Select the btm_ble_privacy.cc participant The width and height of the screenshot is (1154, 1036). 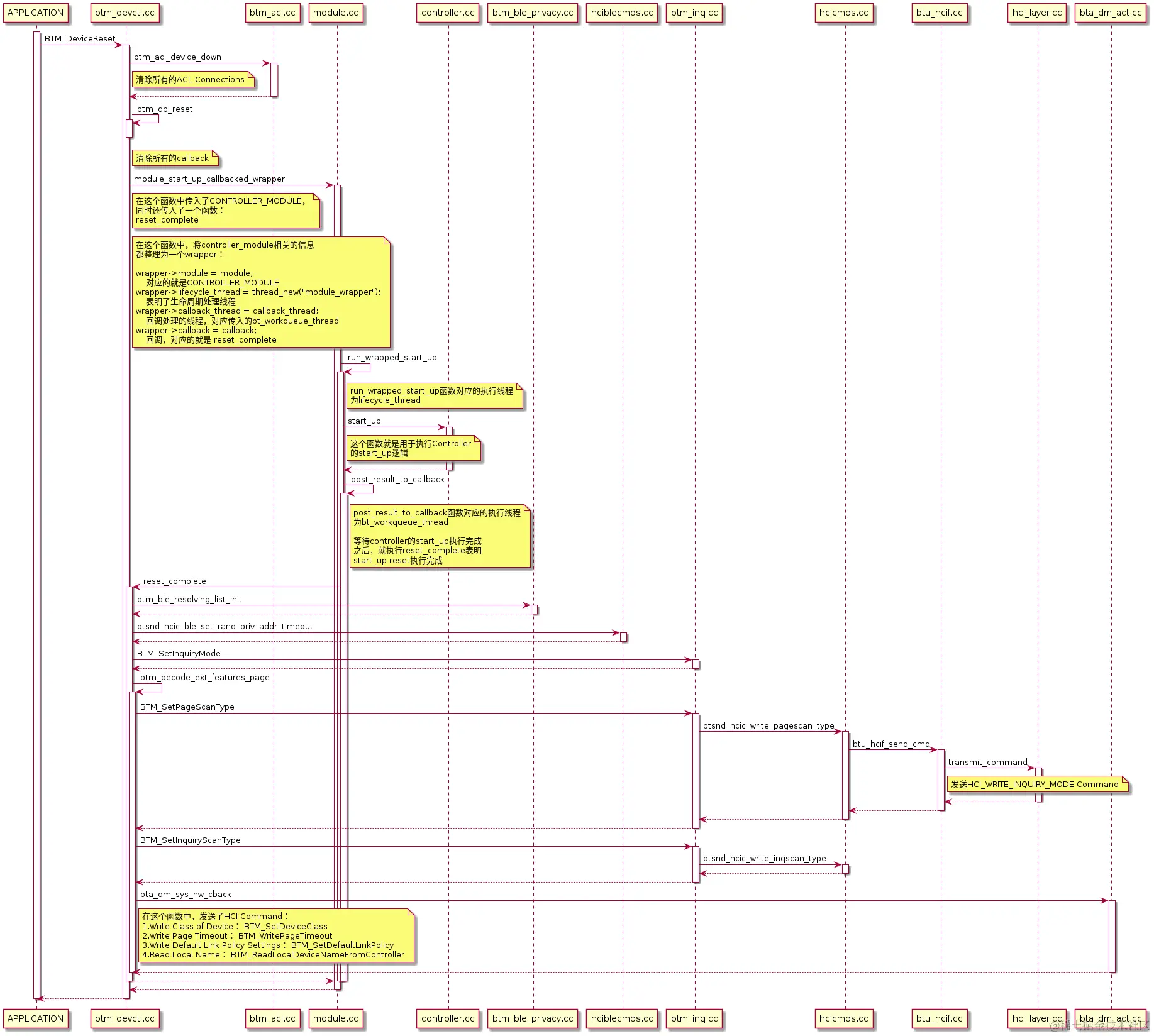pyautogui.click(x=533, y=13)
